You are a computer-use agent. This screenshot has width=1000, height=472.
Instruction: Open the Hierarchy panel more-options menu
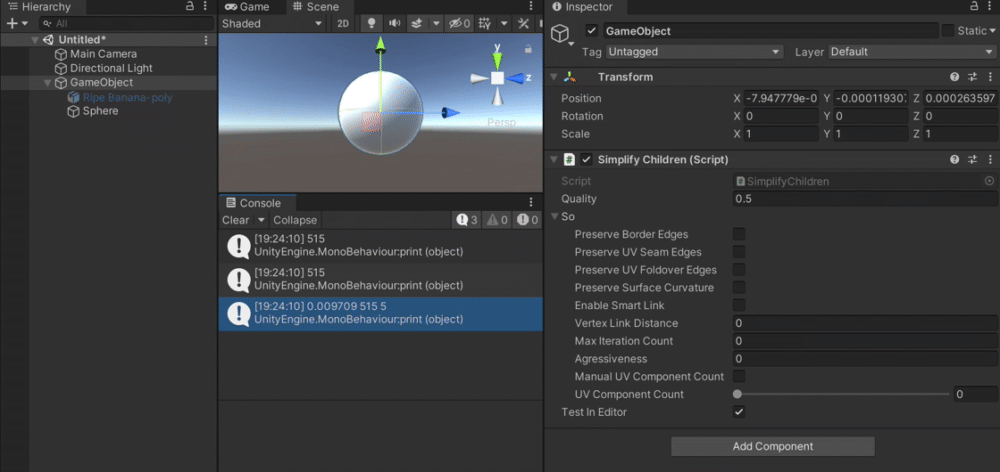pyautogui.click(x=205, y=6)
